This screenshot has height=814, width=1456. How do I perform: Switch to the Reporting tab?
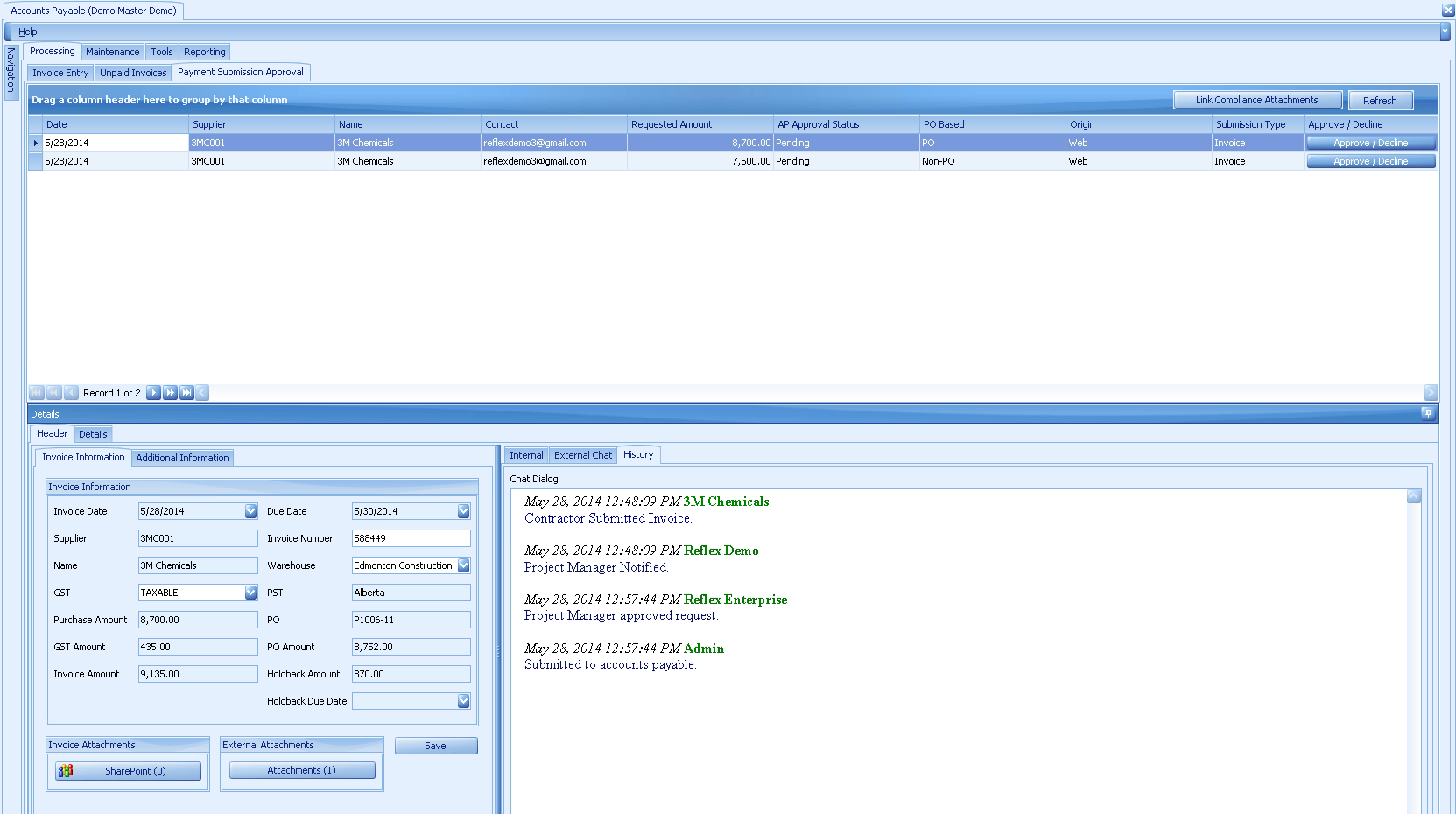click(203, 51)
